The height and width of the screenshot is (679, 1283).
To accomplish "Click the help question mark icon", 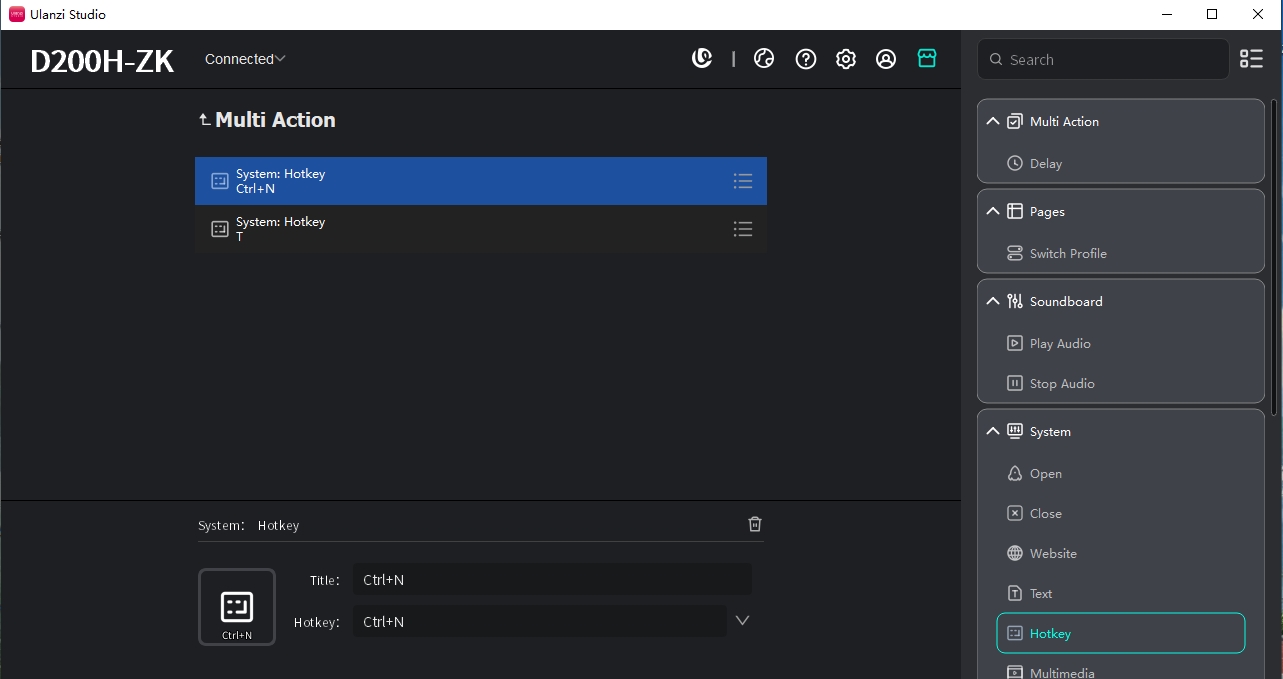I will pos(805,59).
